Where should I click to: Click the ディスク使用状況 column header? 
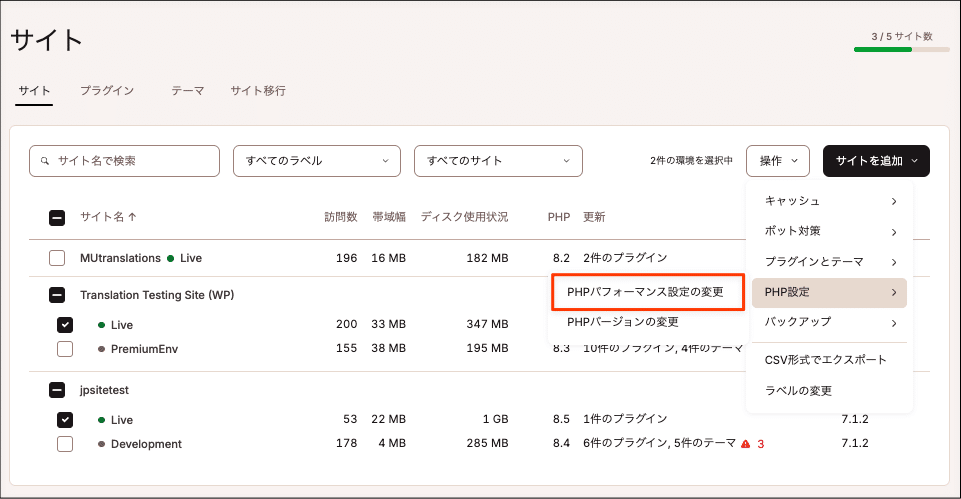[x=465, y=217]
